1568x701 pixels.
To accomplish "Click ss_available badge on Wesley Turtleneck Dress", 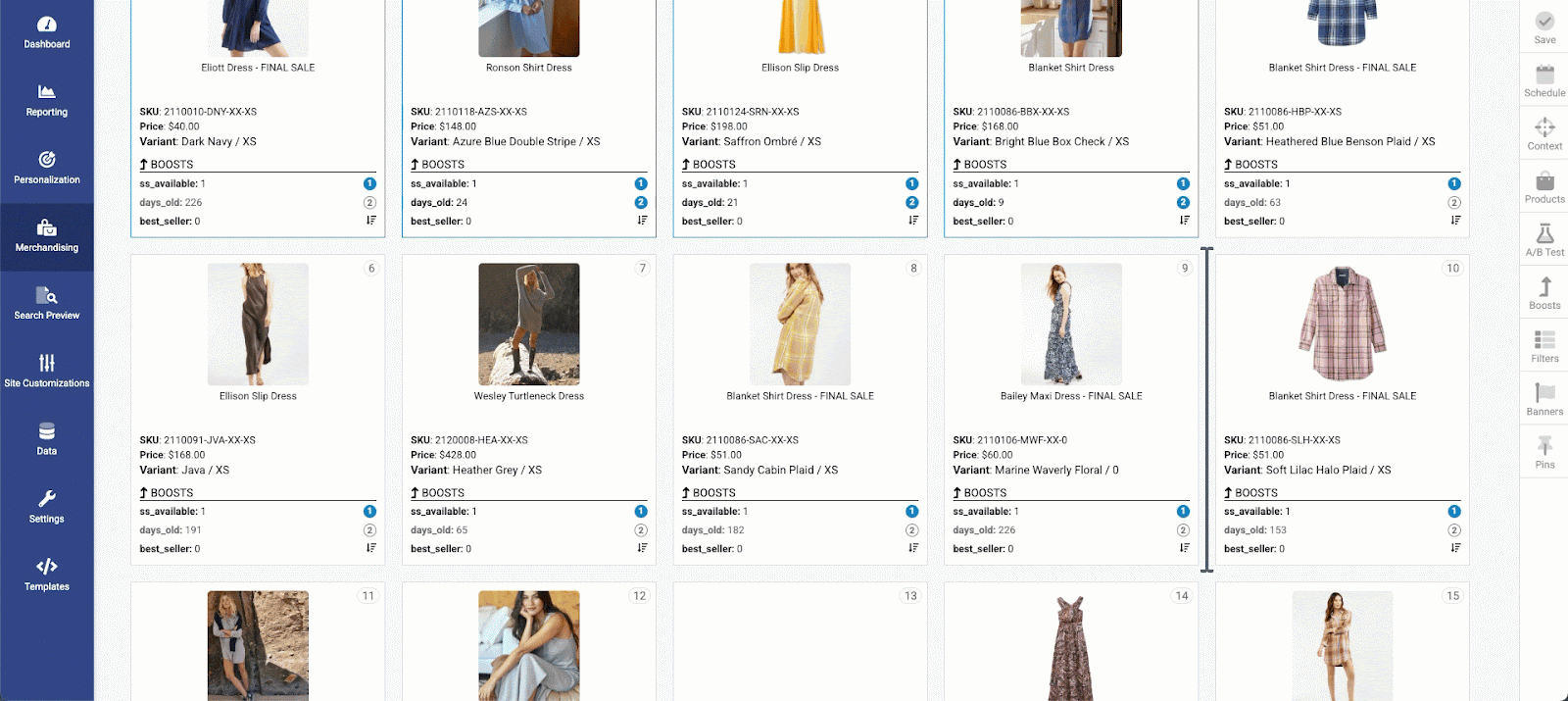I will (x=641, y=511).
